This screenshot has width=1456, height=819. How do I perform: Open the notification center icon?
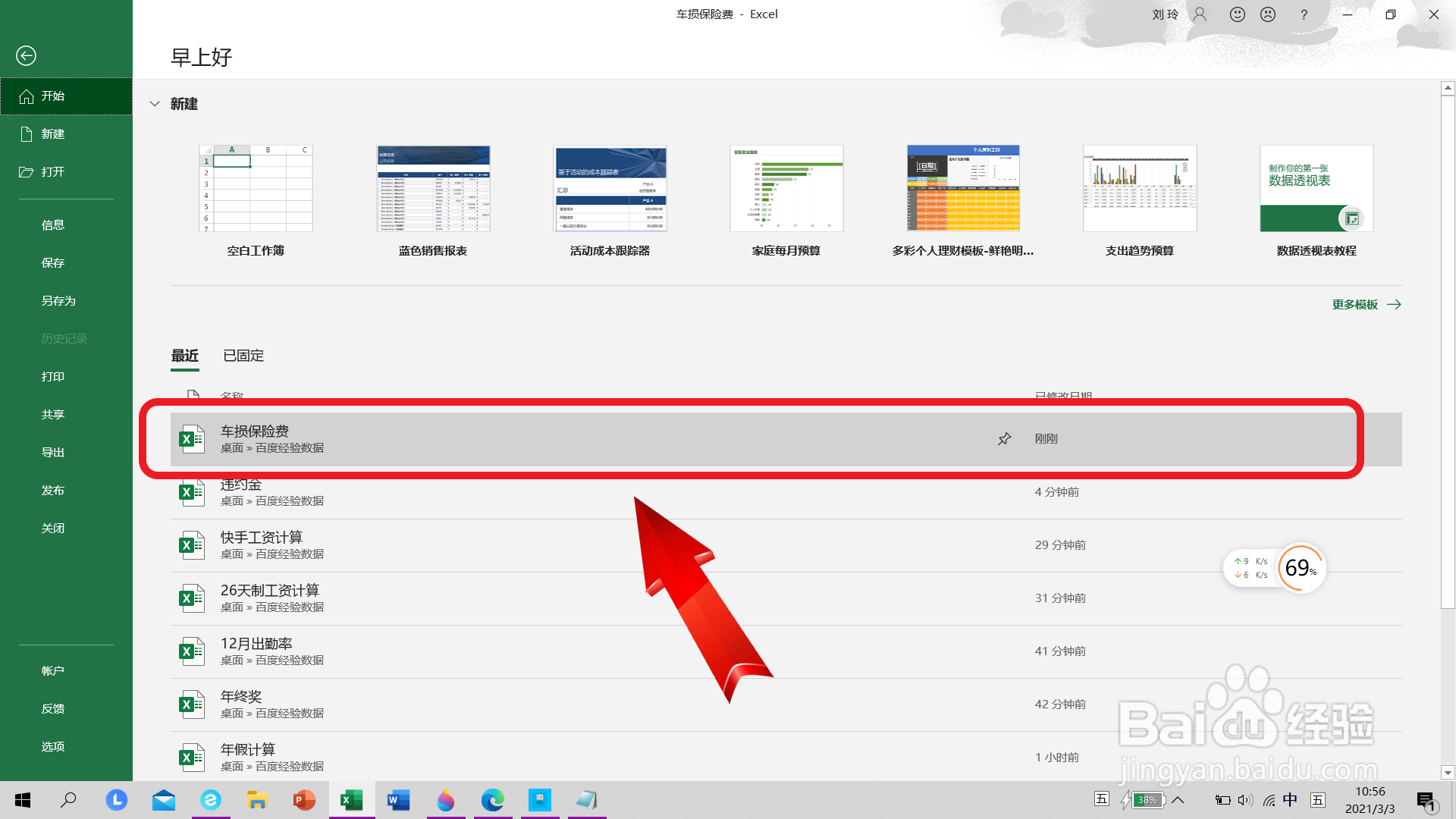(x=1427, y=801)
